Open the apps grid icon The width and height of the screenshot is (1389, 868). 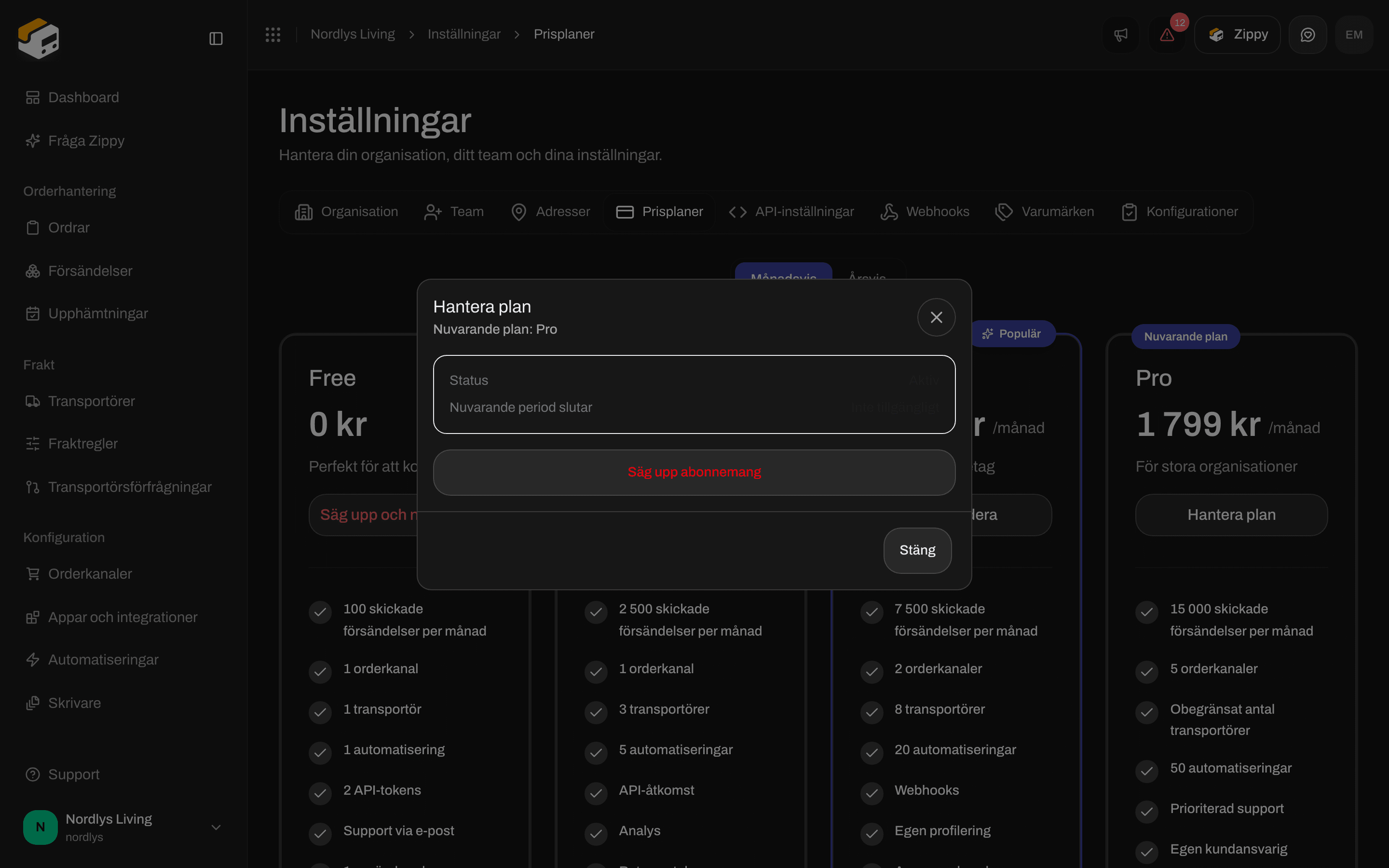click(273, 34)
